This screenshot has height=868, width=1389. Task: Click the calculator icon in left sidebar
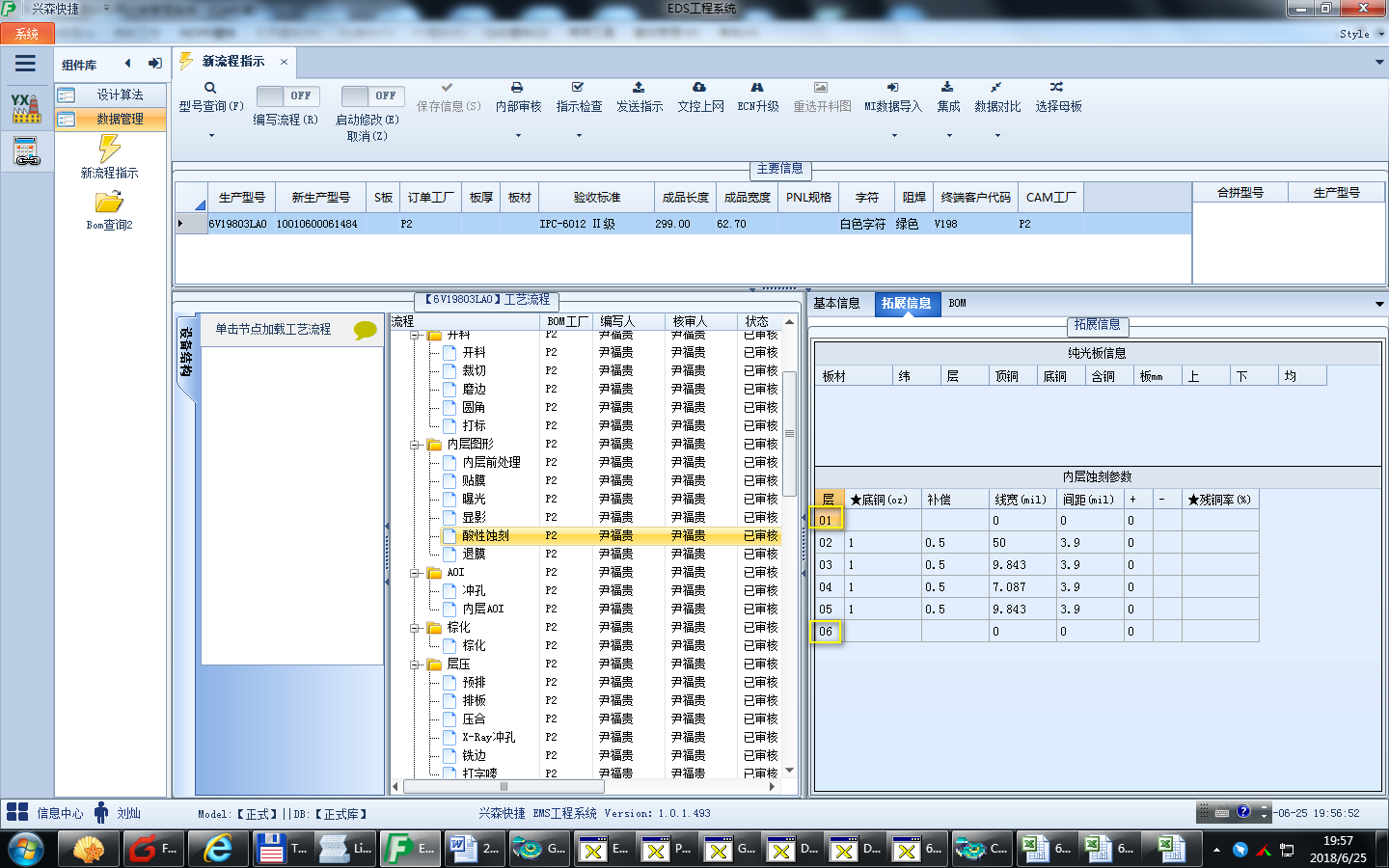coord(26,151)
